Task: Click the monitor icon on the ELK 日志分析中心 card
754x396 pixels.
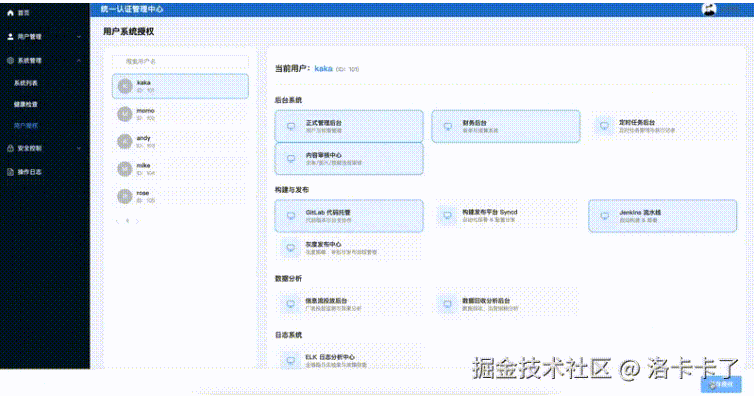Action: tap(290, 360)
